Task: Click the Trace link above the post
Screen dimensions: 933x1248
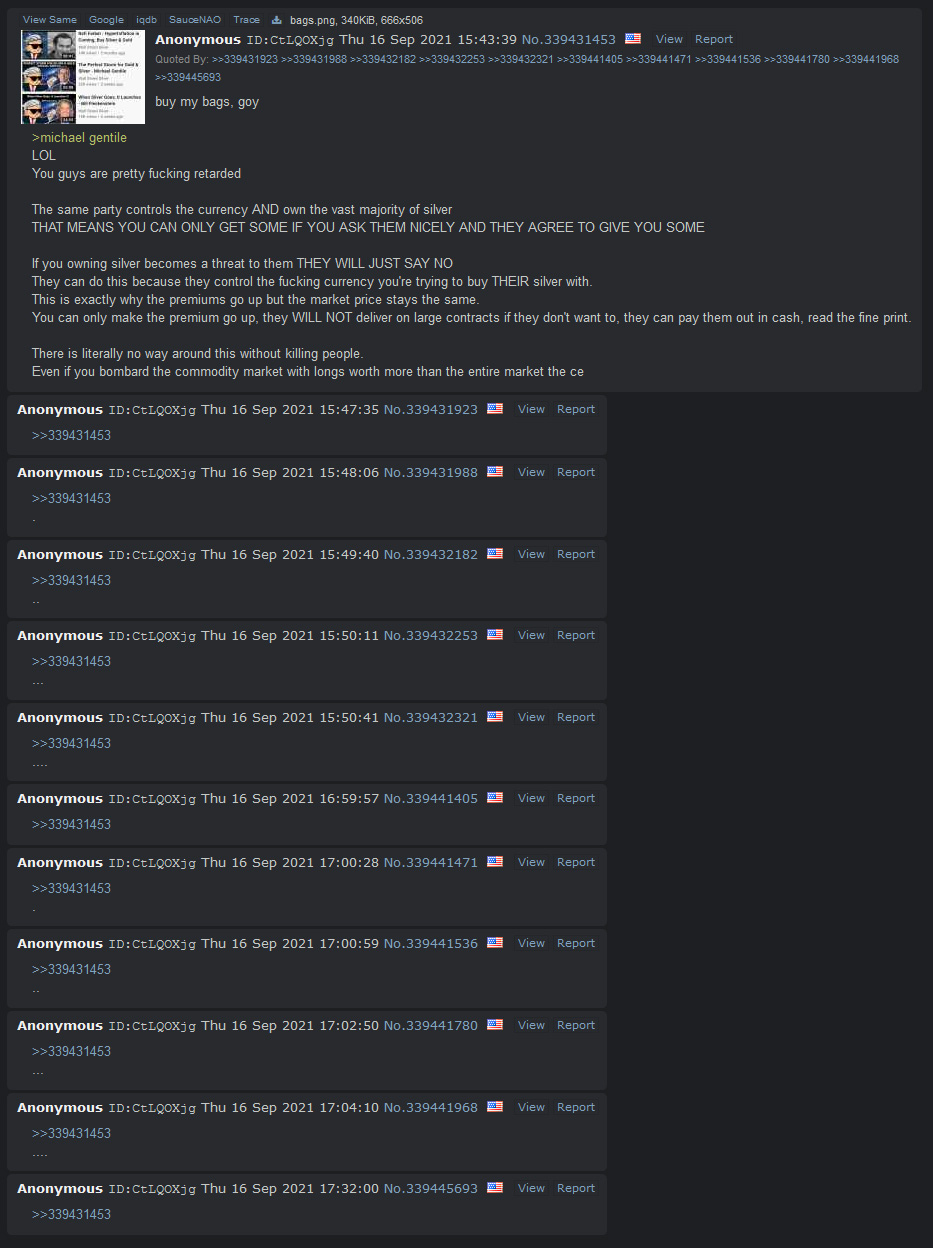Action: pyautogui.click(x=246, y=20)
